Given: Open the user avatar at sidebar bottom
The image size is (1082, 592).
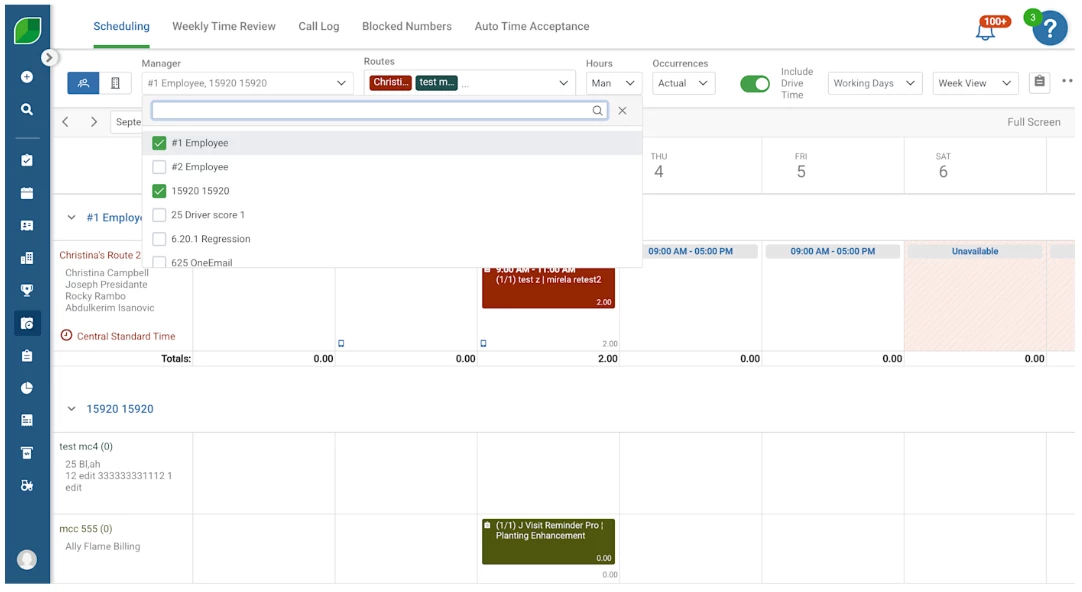Looking at the screenshot, I should click(x=27, y=560).
